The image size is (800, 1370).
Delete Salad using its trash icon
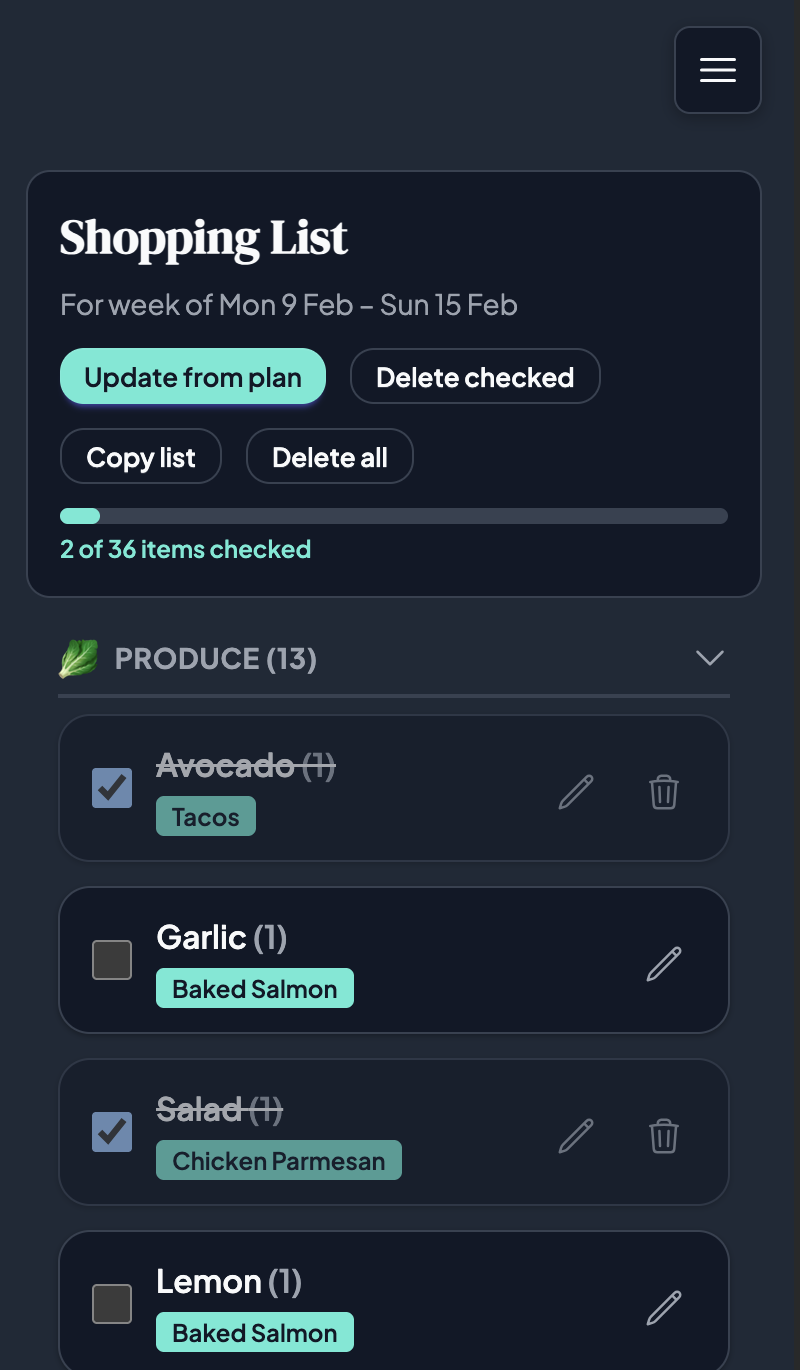tap(664, 1136)
